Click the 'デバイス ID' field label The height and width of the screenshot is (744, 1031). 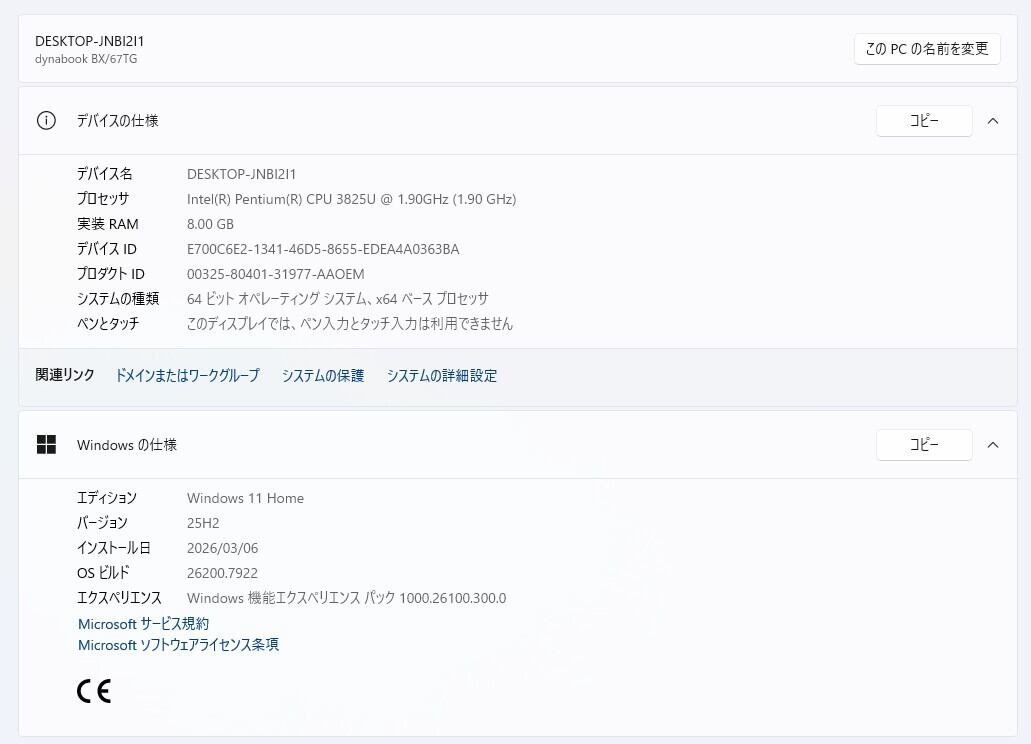(107, 249)
